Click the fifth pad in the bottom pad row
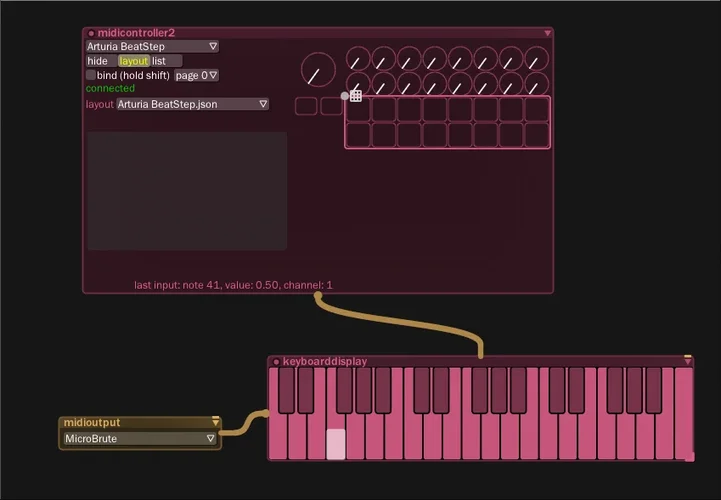This screenshot has width=721, height=500. [x=460, y=135]
